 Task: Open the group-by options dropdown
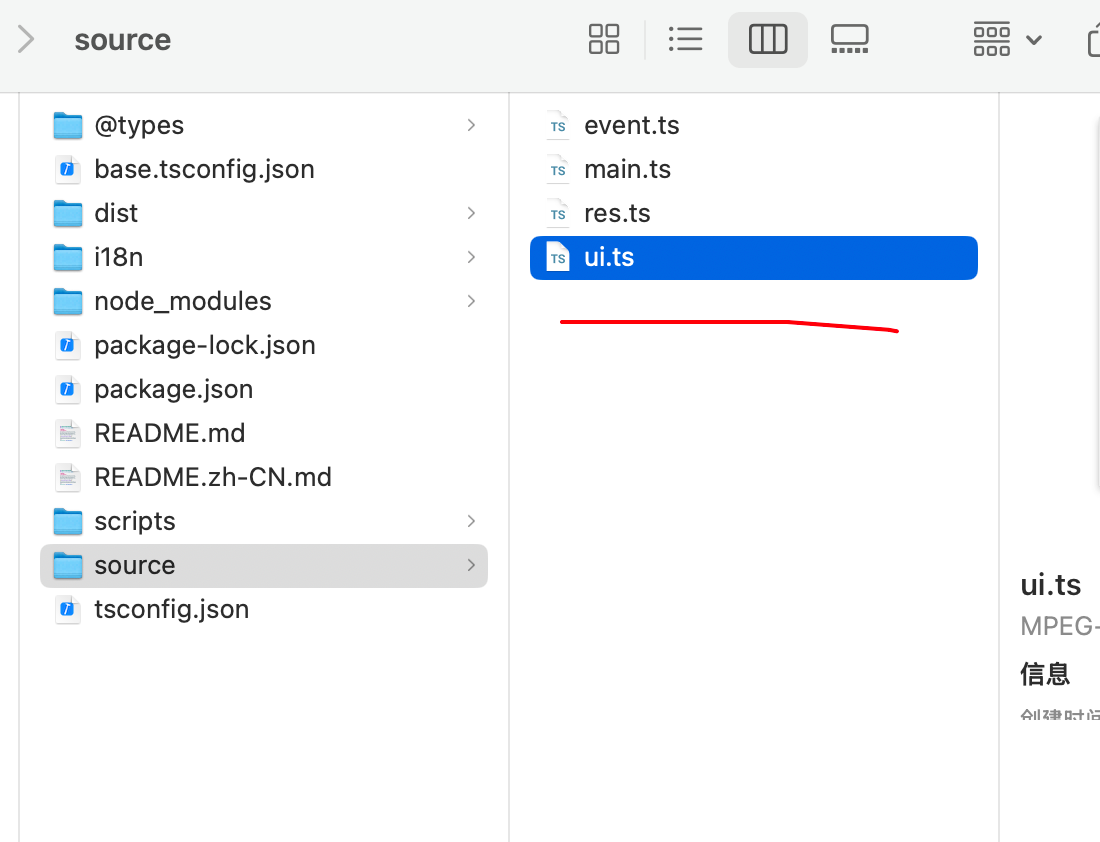pyautogui.click(x=1007, y=40)
